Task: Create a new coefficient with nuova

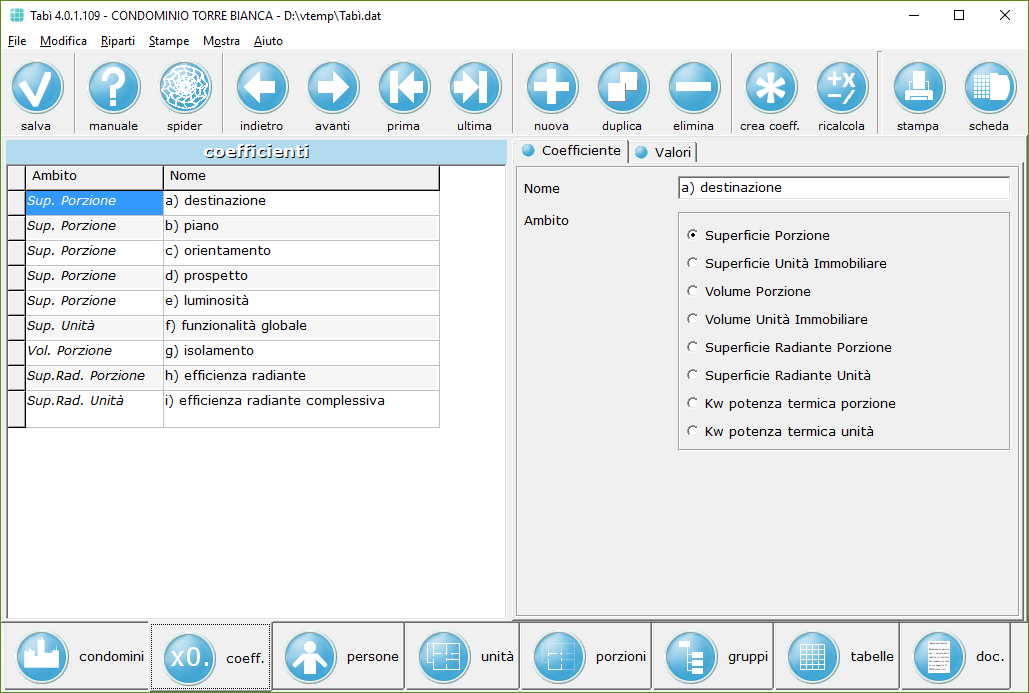Action: [x=552, y=88]
